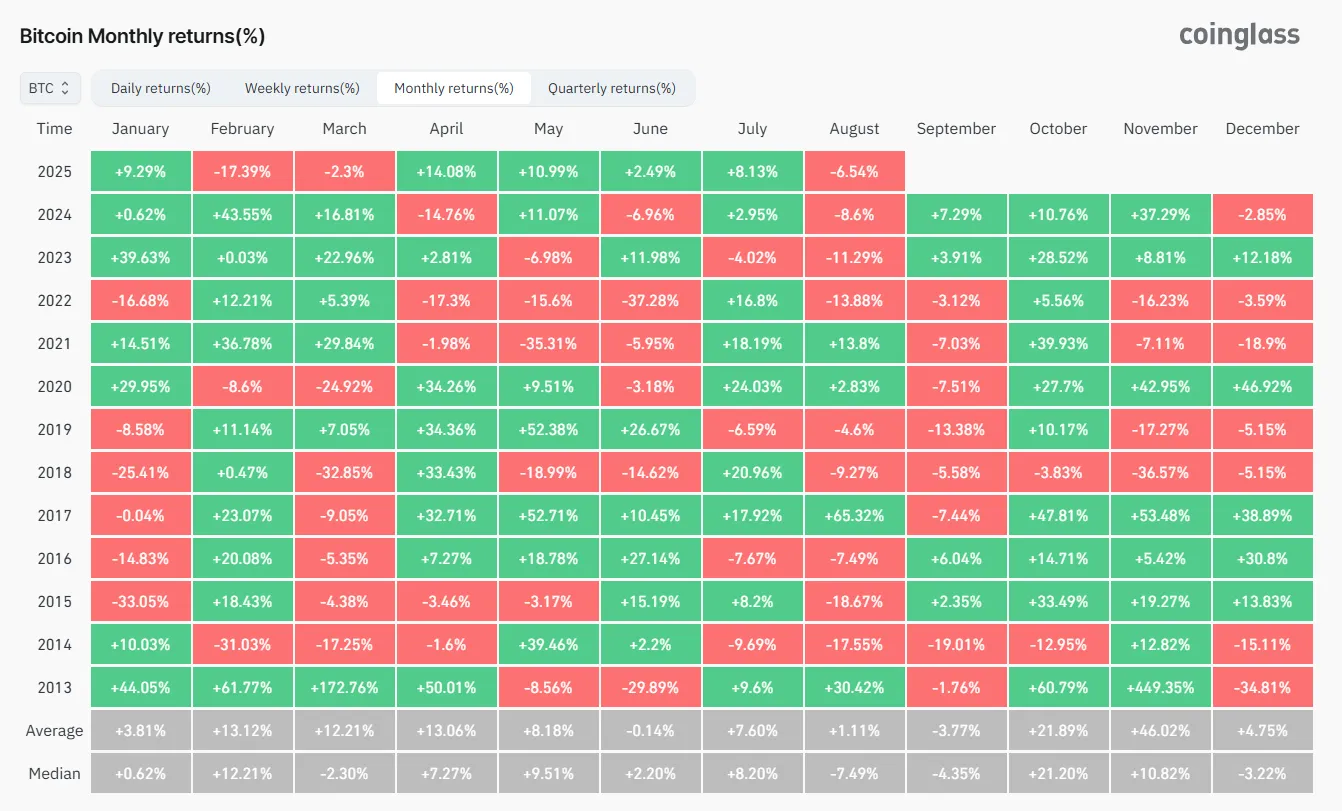
Task: Click the Bitcoin Monthly returns(%) title
Action: (x=142, y=36)
